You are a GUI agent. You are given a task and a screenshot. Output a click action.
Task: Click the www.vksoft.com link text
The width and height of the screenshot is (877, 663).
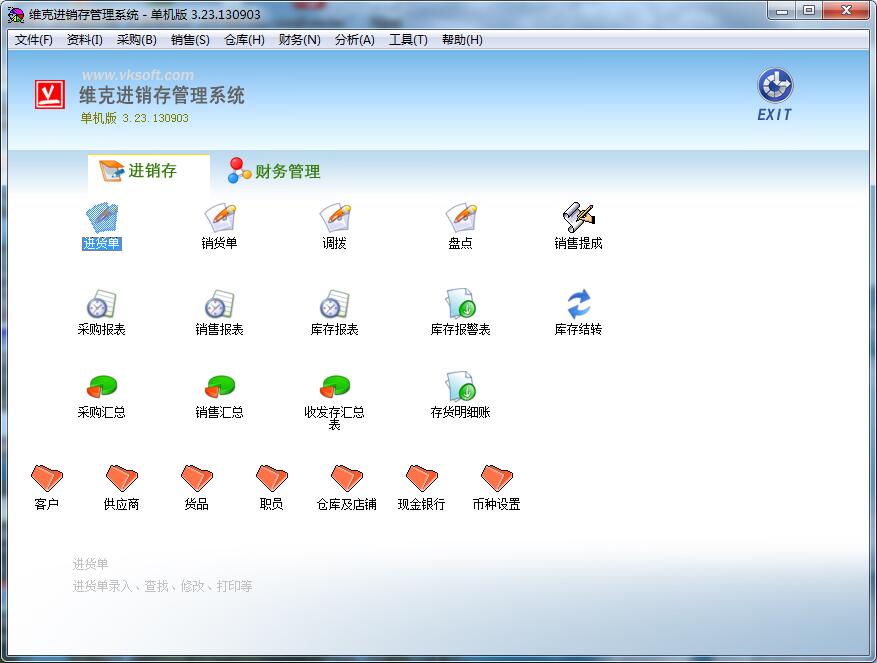pyautogui.click(x=138, y=74)
